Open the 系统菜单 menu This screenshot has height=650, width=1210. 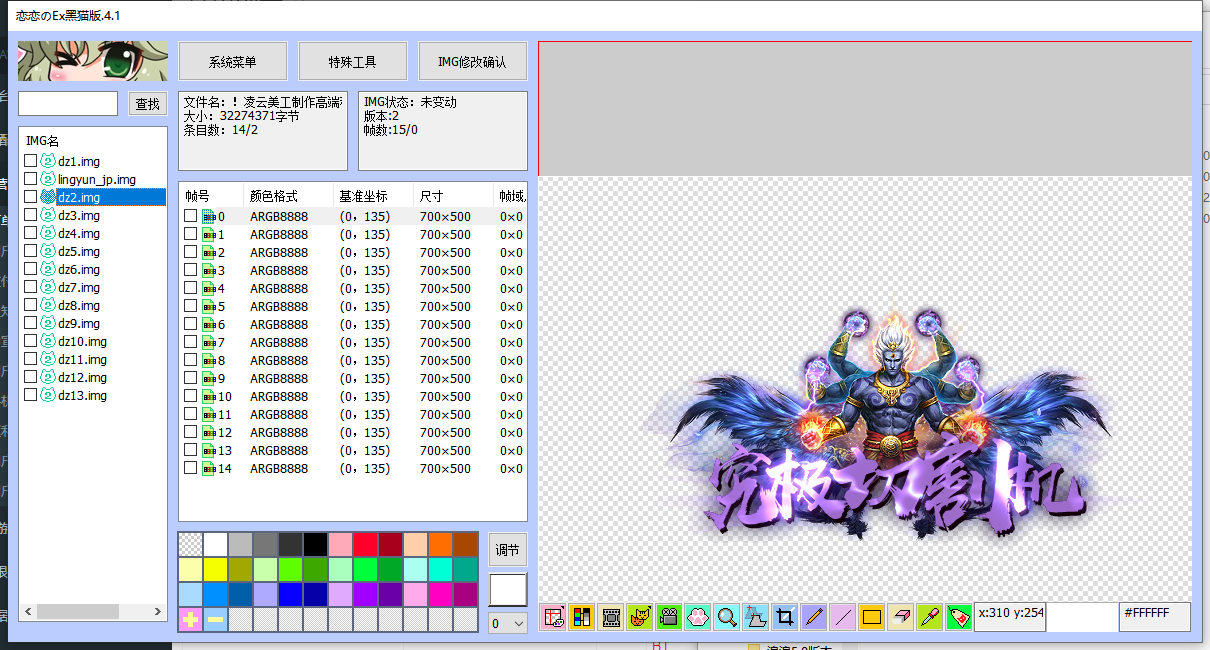[x=233, y=60]
